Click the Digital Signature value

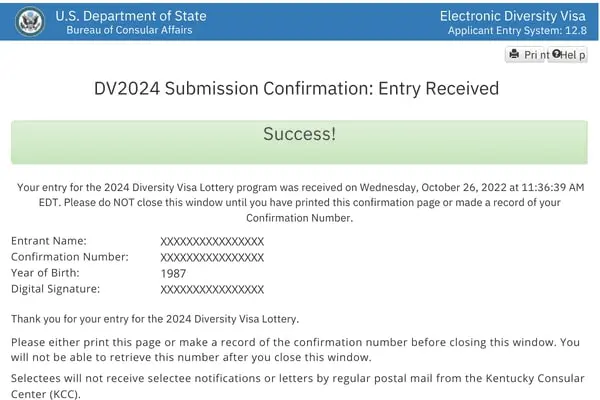212,289
